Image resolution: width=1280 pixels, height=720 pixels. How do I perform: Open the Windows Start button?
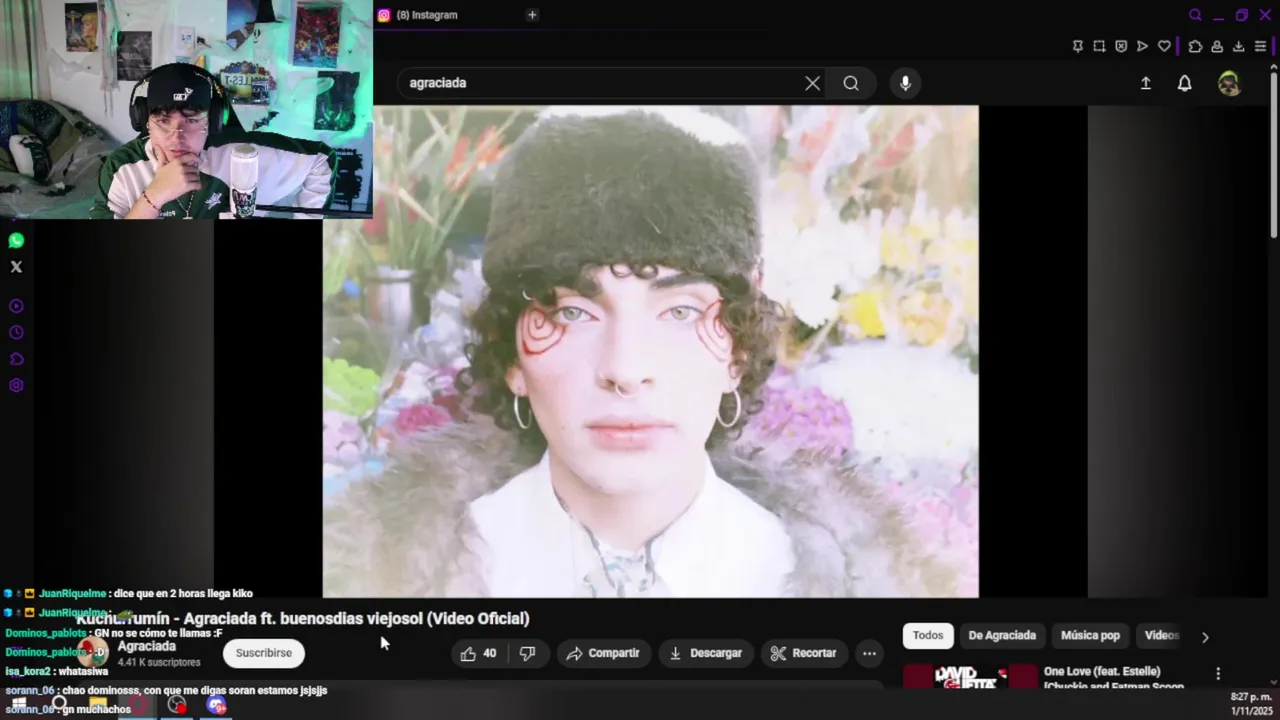18,706
